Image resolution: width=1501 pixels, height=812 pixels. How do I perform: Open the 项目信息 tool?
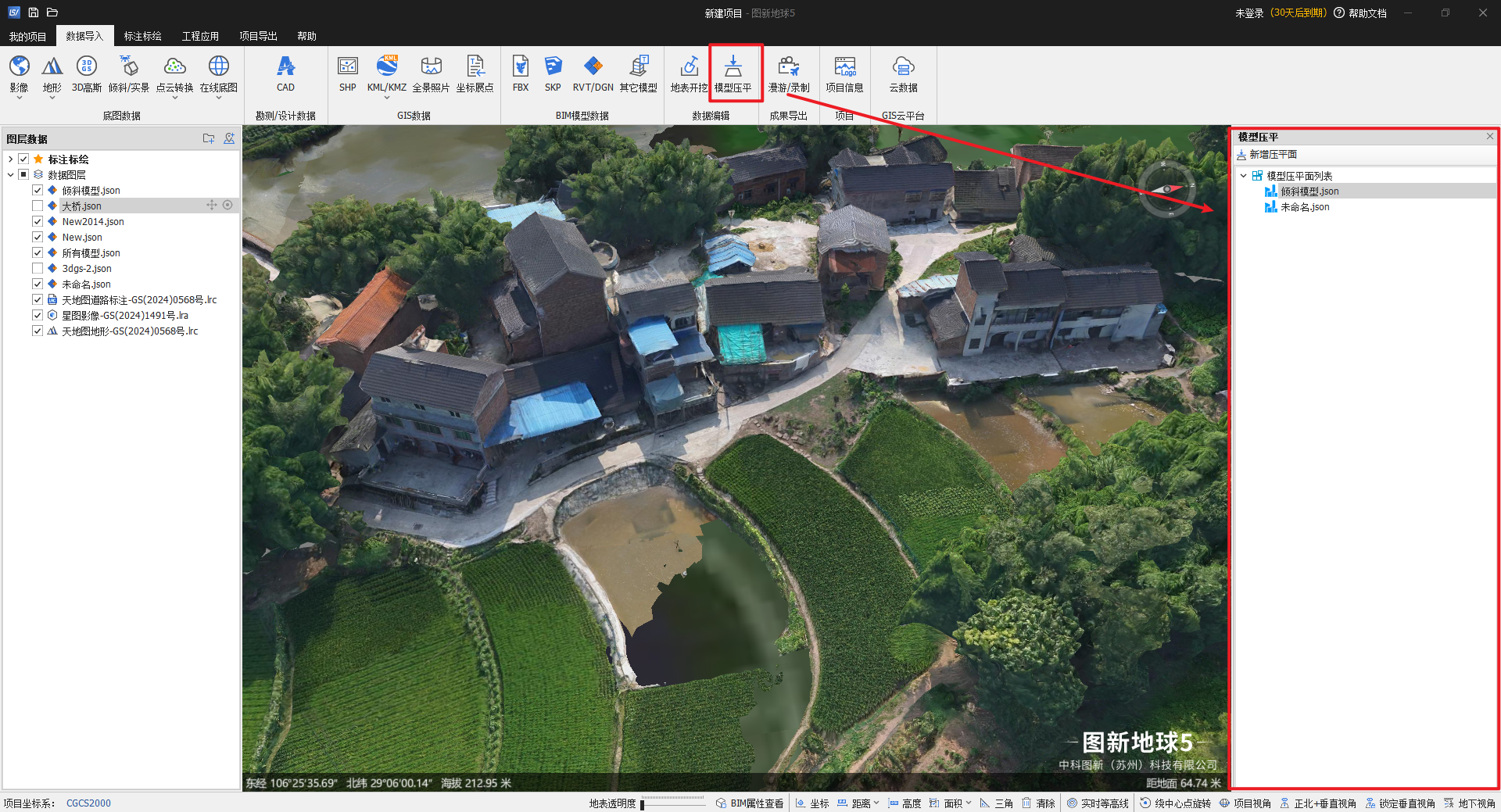click(x=844, y=68)
